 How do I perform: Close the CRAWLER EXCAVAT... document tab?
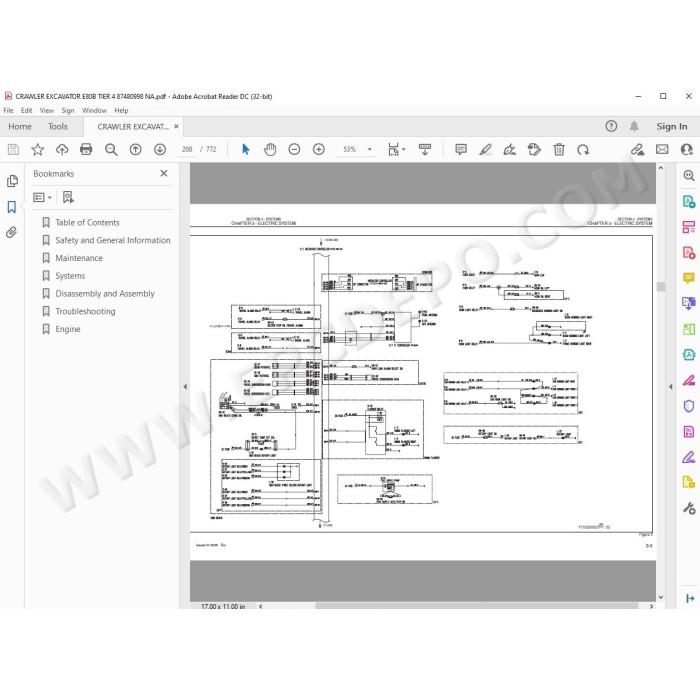click(x=176, y=126)
